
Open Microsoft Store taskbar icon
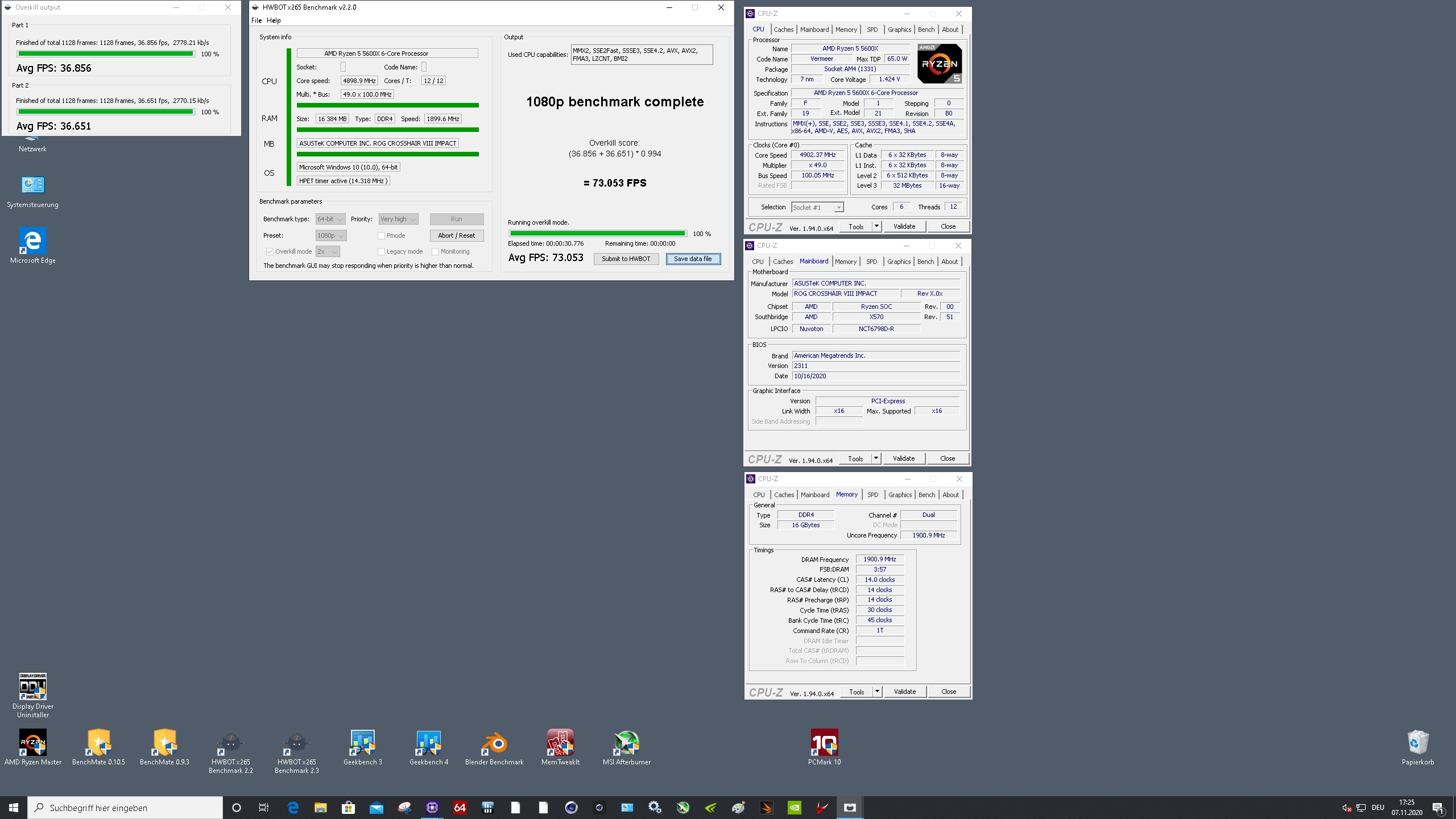click(x=348, y=808)
